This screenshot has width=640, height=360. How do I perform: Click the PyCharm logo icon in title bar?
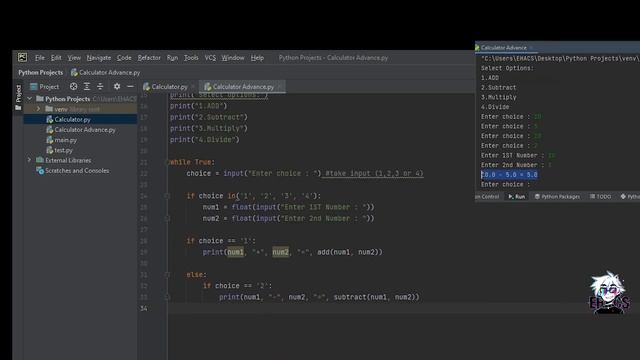[22, 58]
